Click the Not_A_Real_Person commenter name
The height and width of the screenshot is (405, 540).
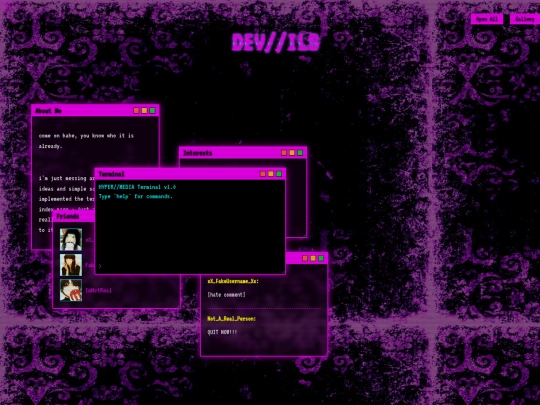click(231, 319)
